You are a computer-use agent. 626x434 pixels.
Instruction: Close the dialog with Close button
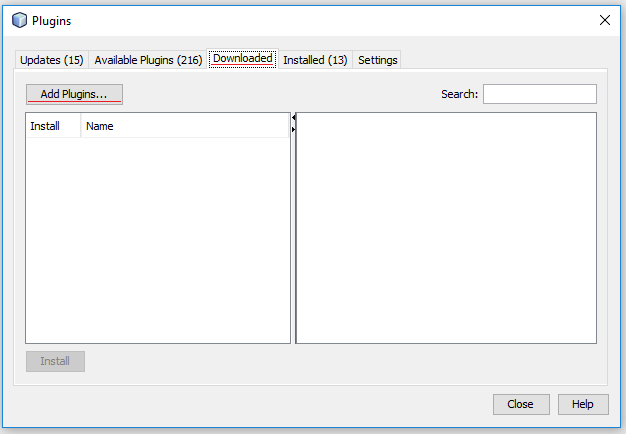coord(521,404)
